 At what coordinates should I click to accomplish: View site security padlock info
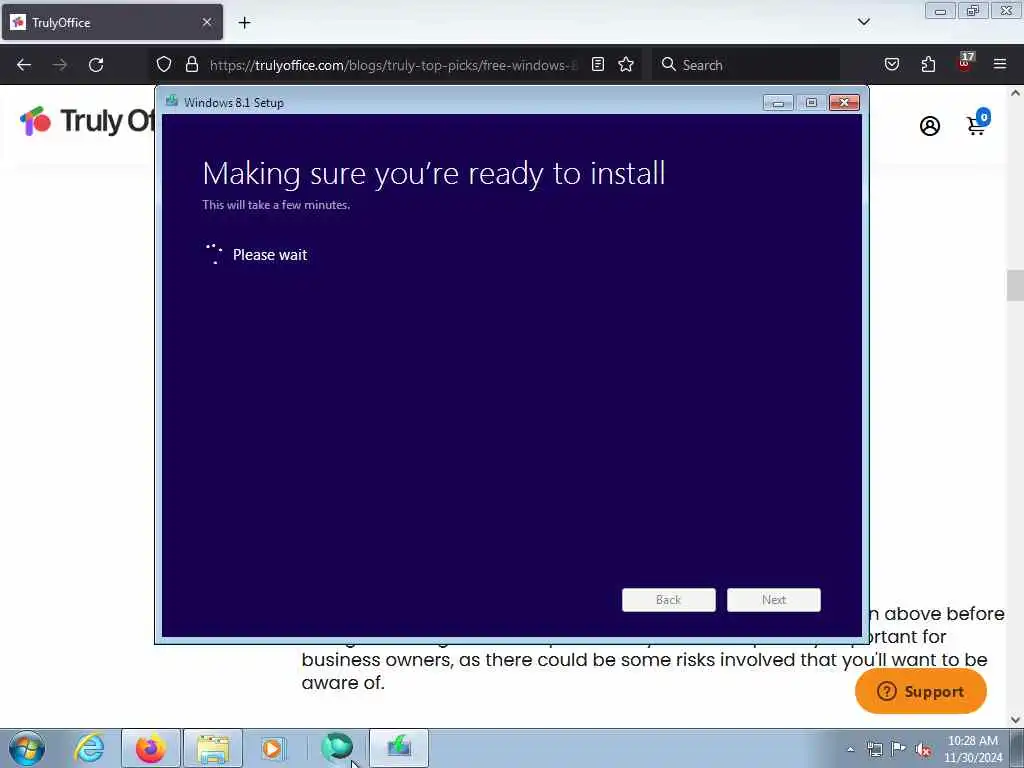point(191,64)
